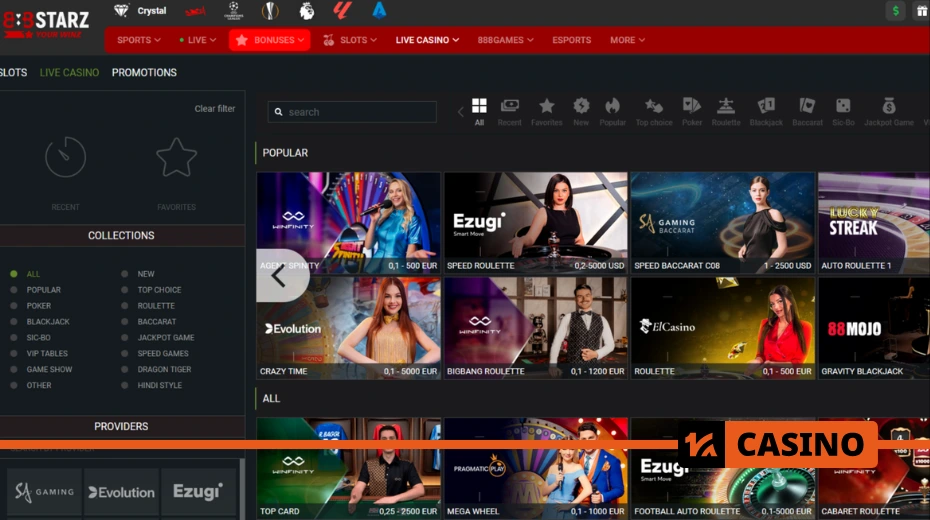Expand the Live Casino dropdown menu
Screen dimensions: 930x520
(x=427, y=40)
